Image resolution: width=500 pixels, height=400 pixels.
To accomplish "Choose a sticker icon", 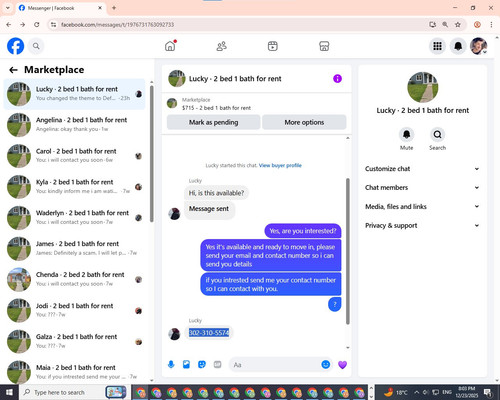I will [x=202, y=364].
